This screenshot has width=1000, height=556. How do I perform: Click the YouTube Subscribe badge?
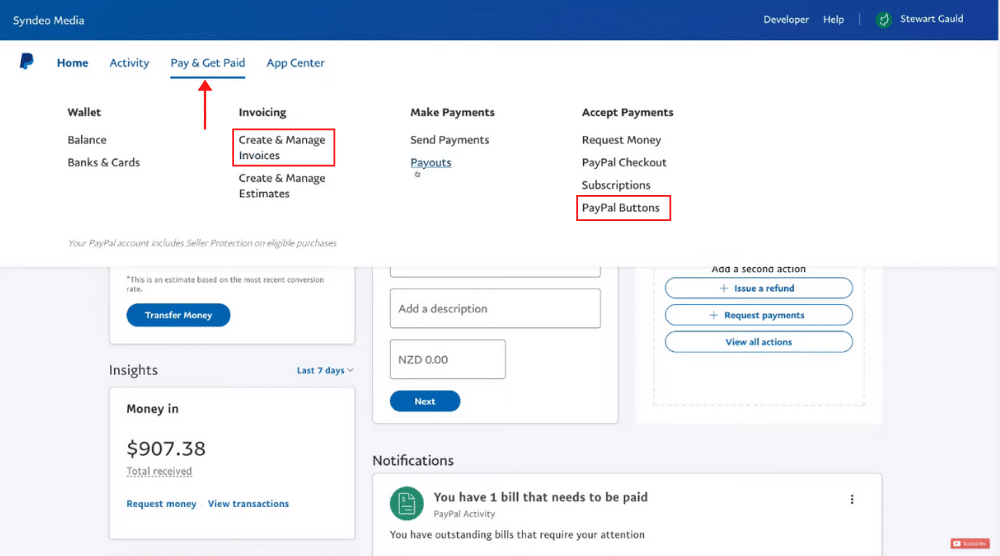pos(970,543)
